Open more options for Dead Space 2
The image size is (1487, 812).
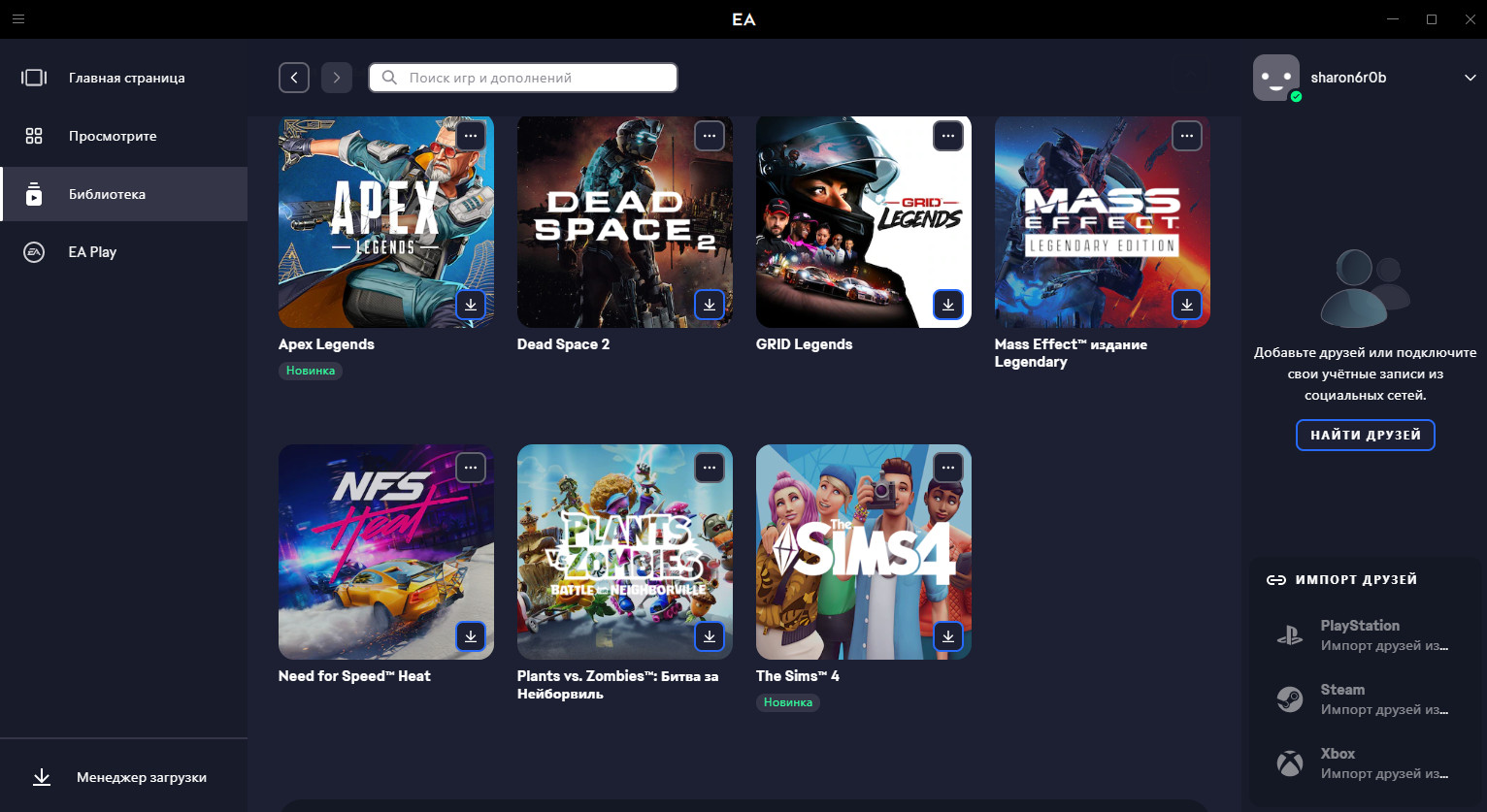710,136
